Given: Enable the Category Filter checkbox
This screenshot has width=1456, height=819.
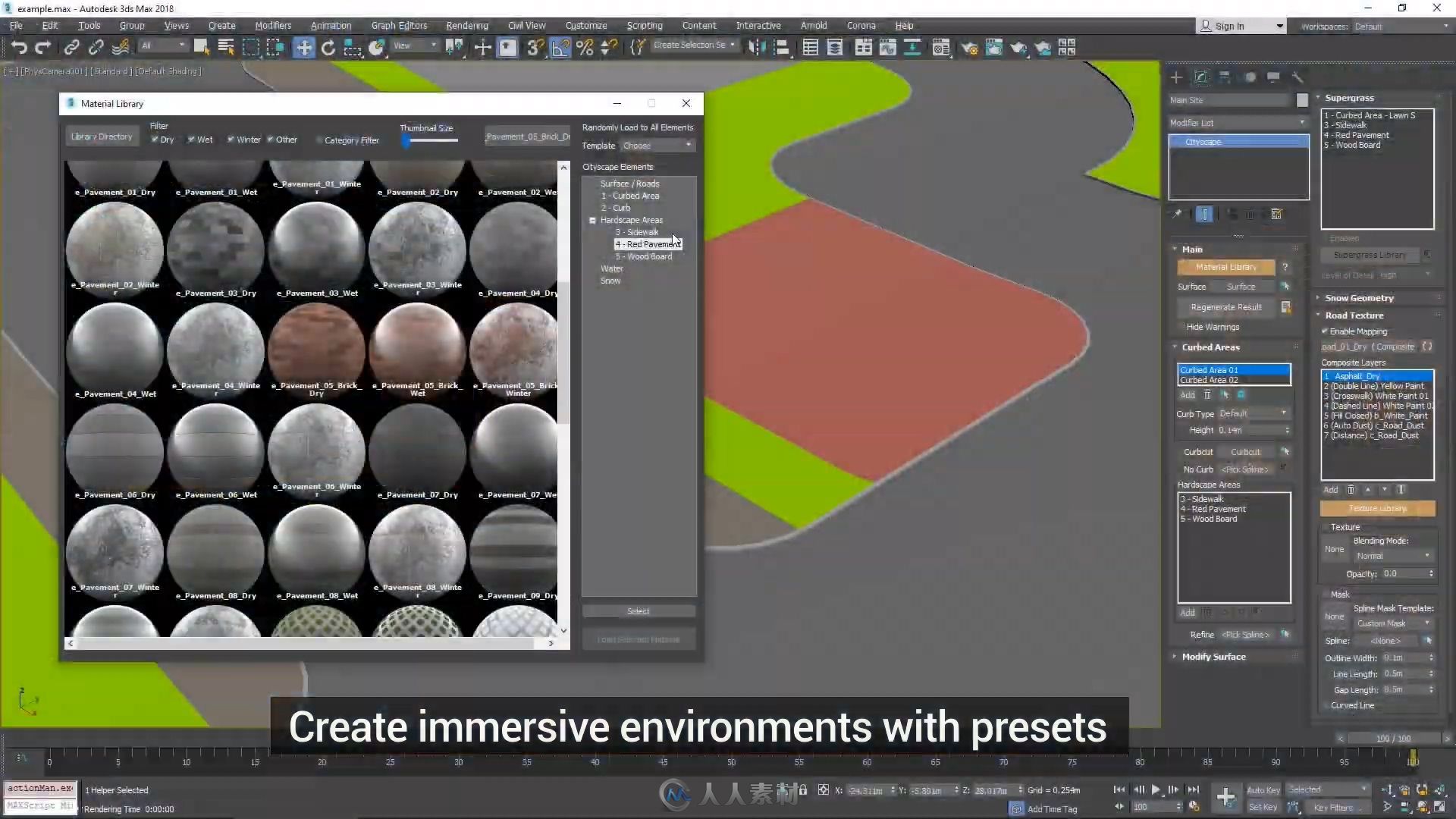Looking at the screenshot, I should 319,140.
